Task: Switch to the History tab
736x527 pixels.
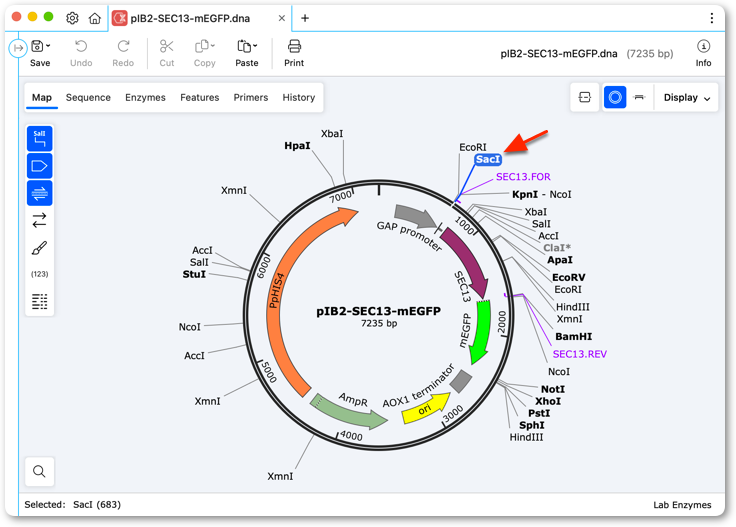Action: pyautogui.click(x=299, y=98)
